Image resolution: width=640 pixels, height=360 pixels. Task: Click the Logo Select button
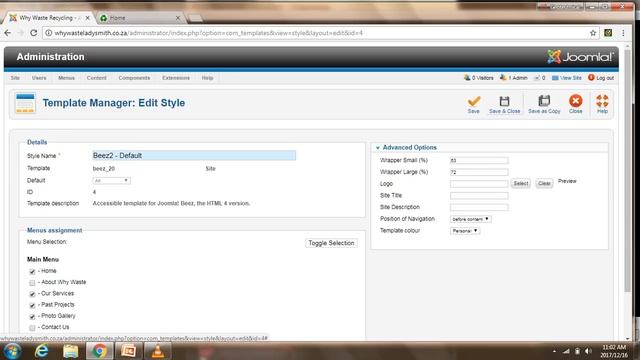(x=521, y=184)
